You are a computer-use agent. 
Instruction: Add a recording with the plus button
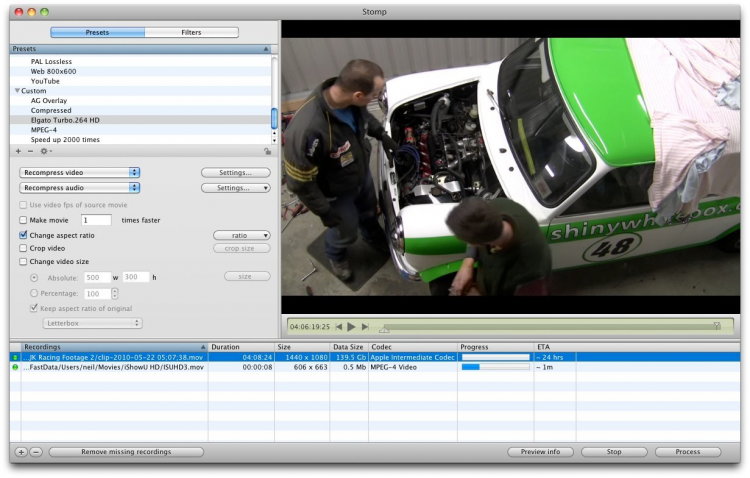tap(22, 452)
